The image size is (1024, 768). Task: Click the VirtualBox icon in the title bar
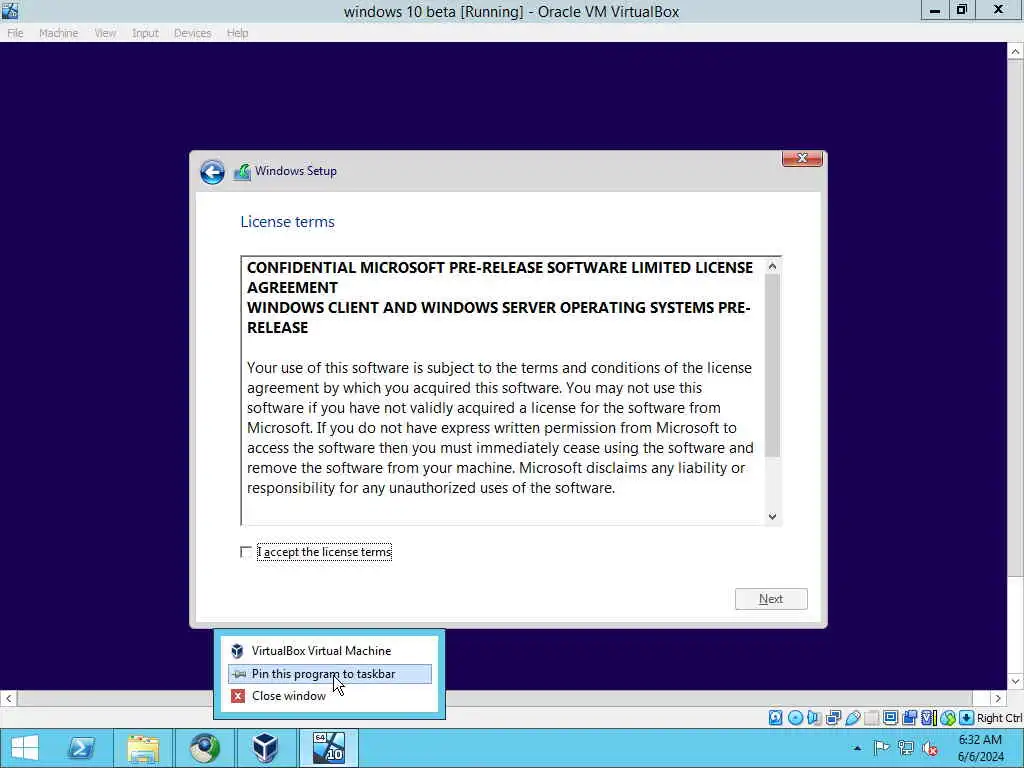coord(10,10)
